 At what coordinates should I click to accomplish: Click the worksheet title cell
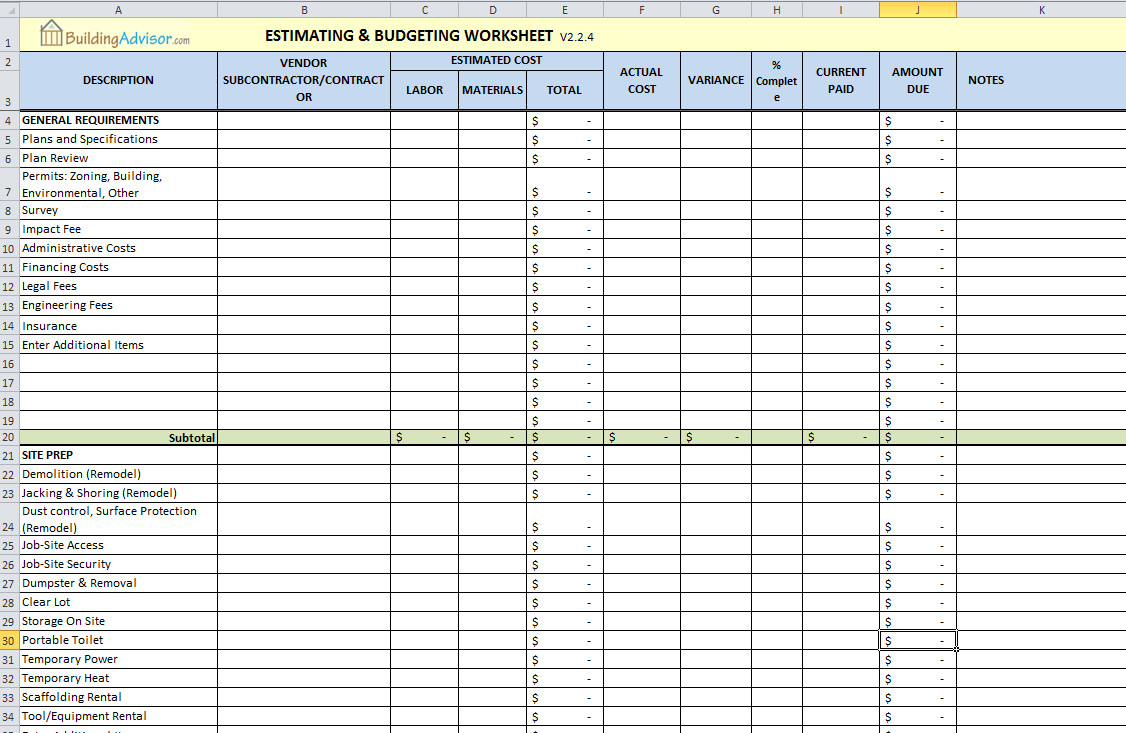tap(429, 35)
